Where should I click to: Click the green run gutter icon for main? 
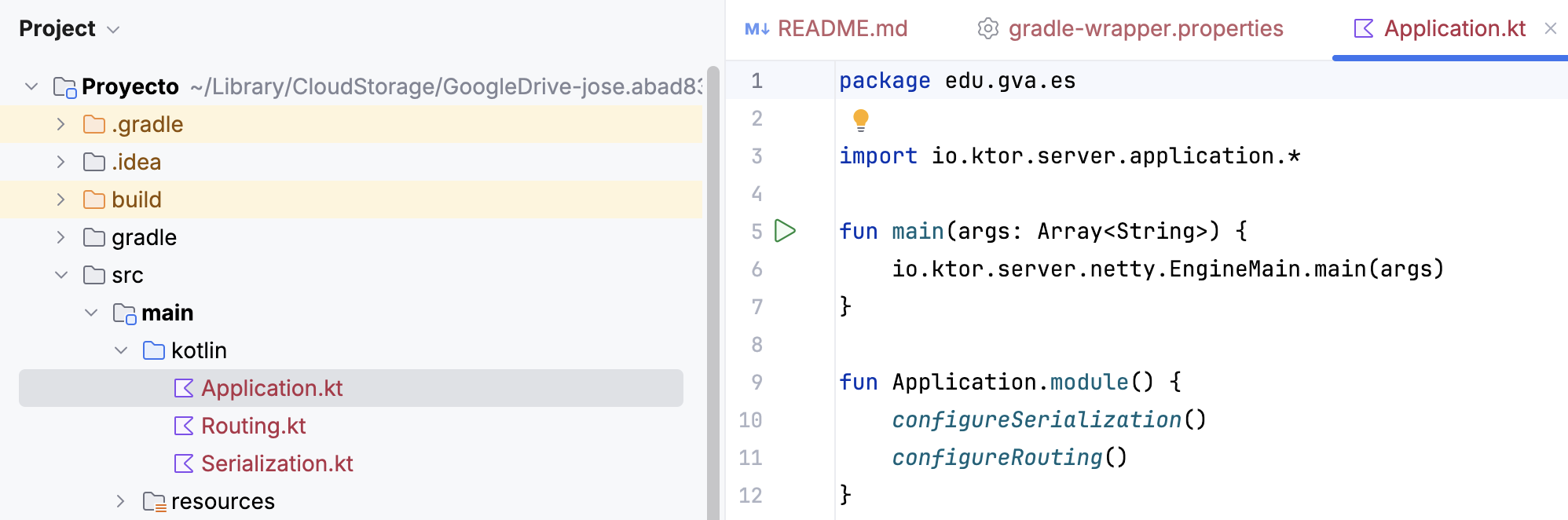click(x=785, y=231)
